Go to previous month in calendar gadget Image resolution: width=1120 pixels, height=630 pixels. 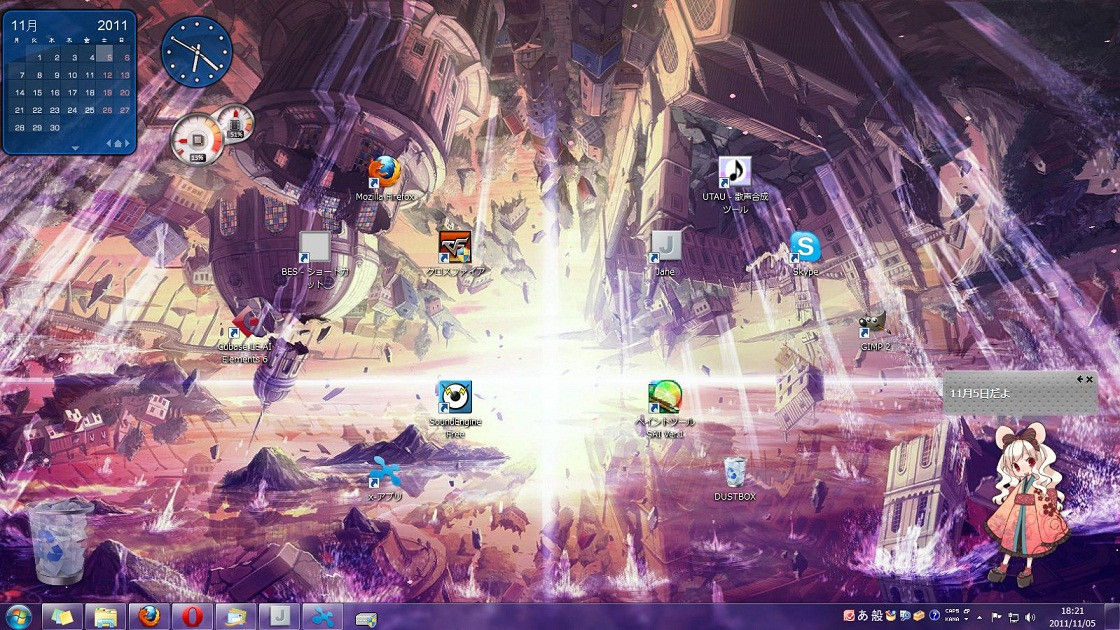[109, 144]
